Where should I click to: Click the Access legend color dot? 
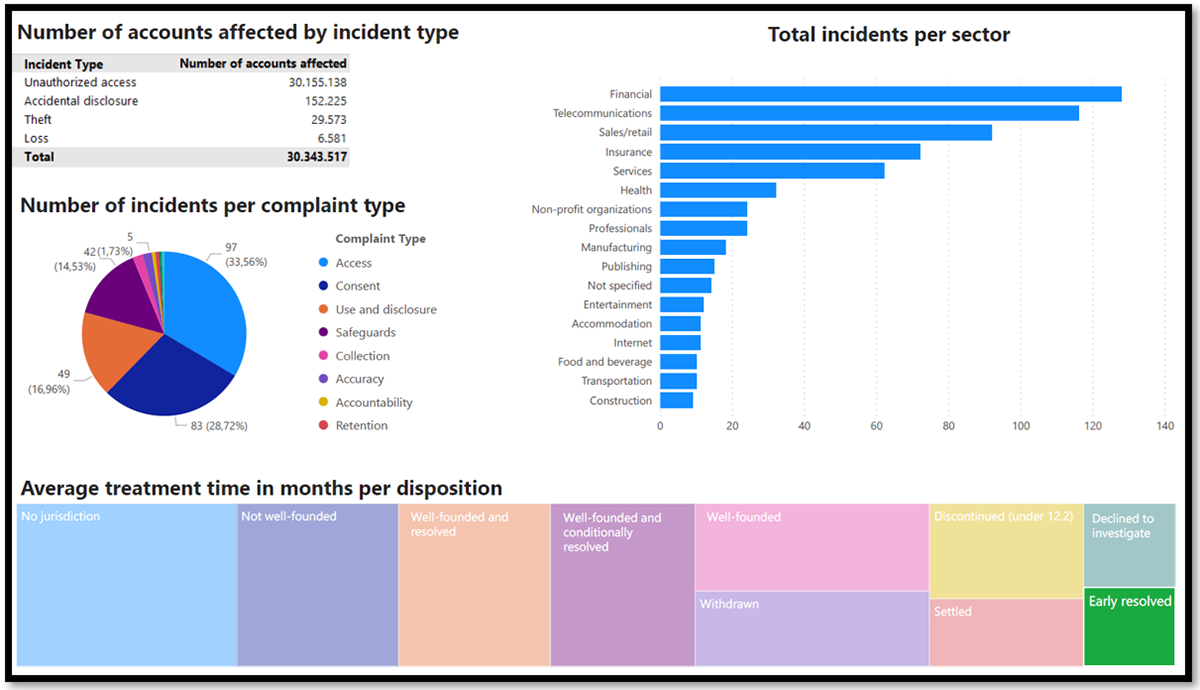coord(322,263)
